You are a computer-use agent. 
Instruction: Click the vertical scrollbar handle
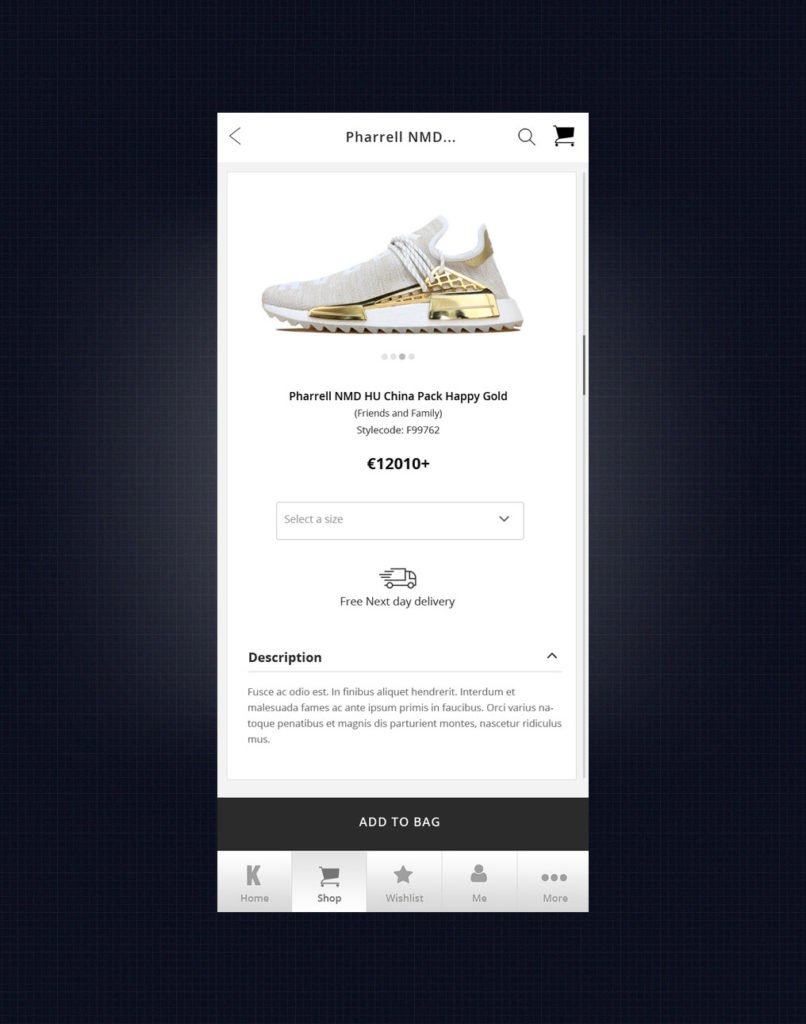[x=584, y=365]
